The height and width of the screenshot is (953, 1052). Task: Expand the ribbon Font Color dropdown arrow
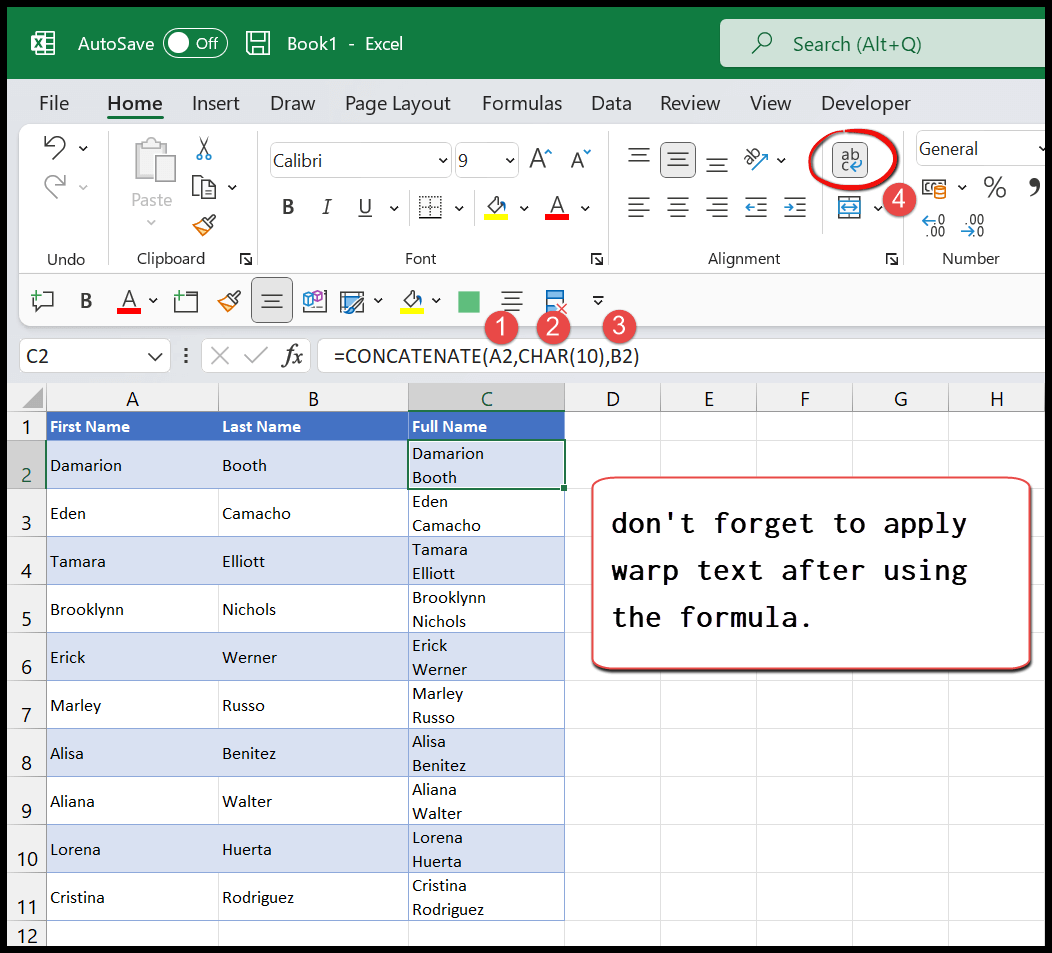pyautogui.click(x=585, y=208)
